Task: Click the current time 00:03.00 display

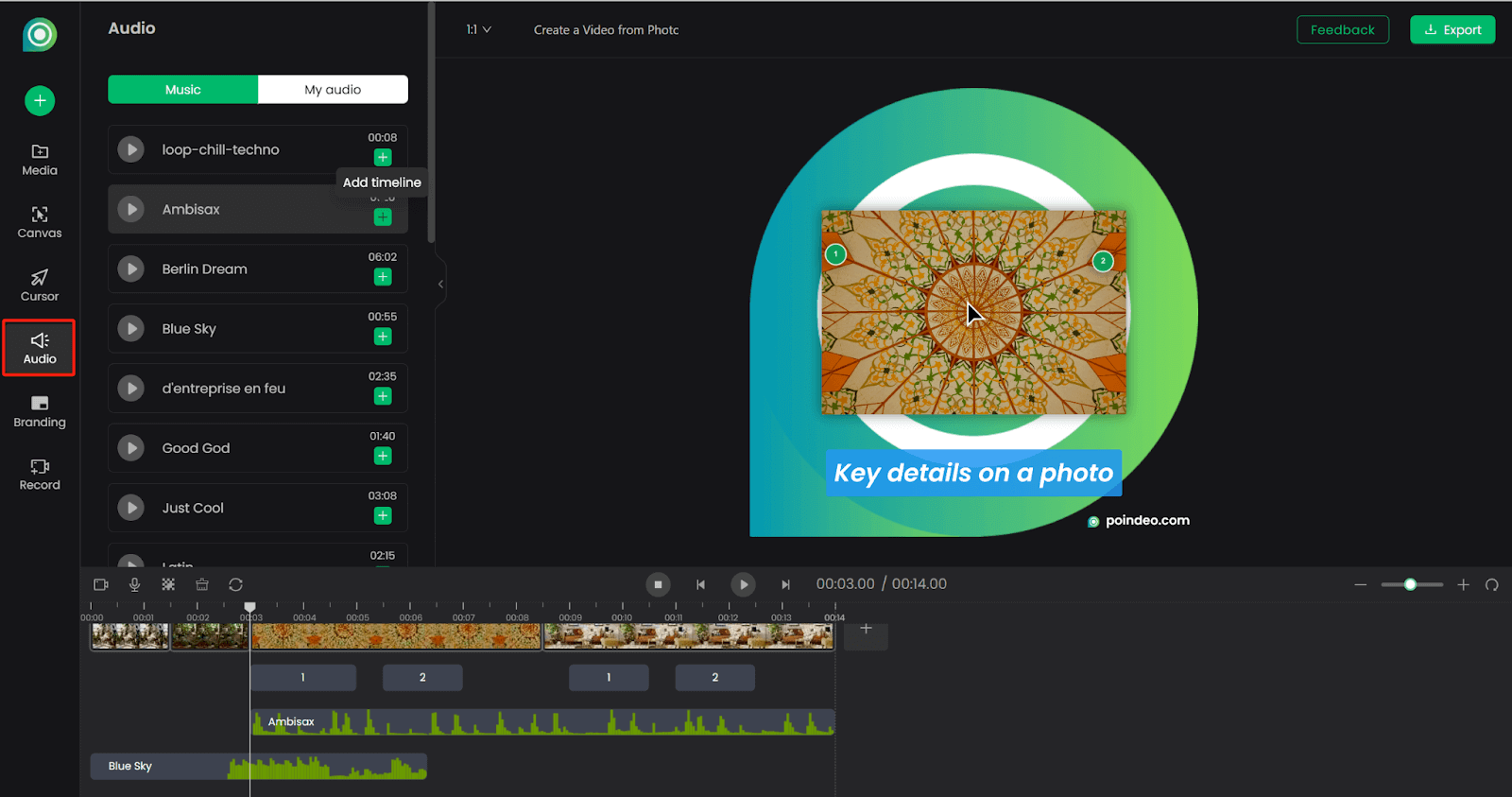Action: 845,584
